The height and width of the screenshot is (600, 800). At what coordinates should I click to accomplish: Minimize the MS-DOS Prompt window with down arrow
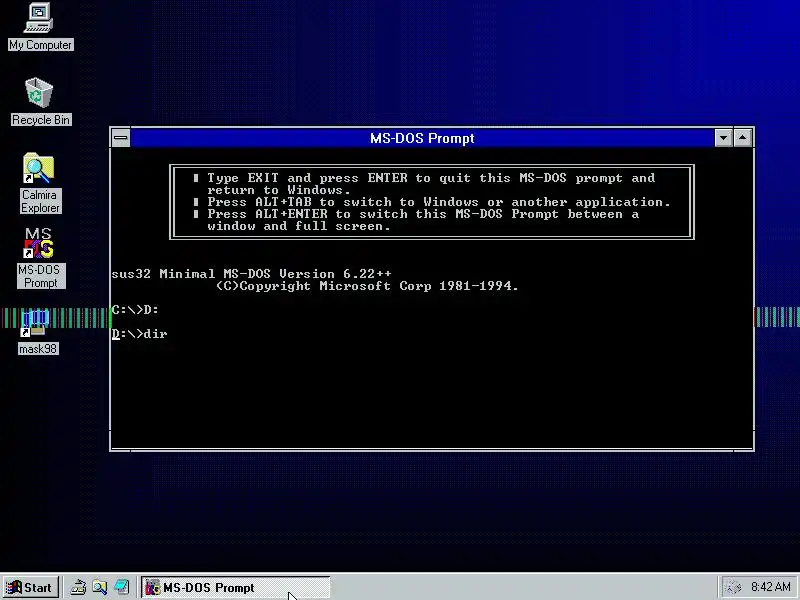pyautogui.click(x=723, y=138)
